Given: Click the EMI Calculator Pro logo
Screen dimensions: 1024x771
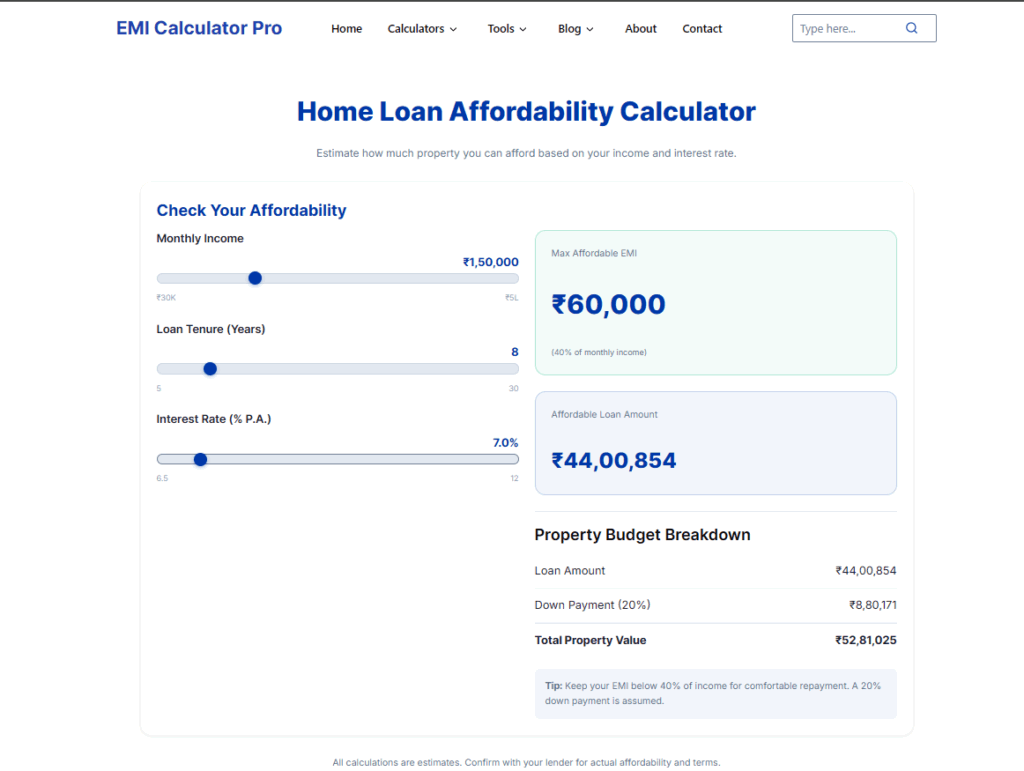Looking at the screenshot, I should click(x=198, y=28).
